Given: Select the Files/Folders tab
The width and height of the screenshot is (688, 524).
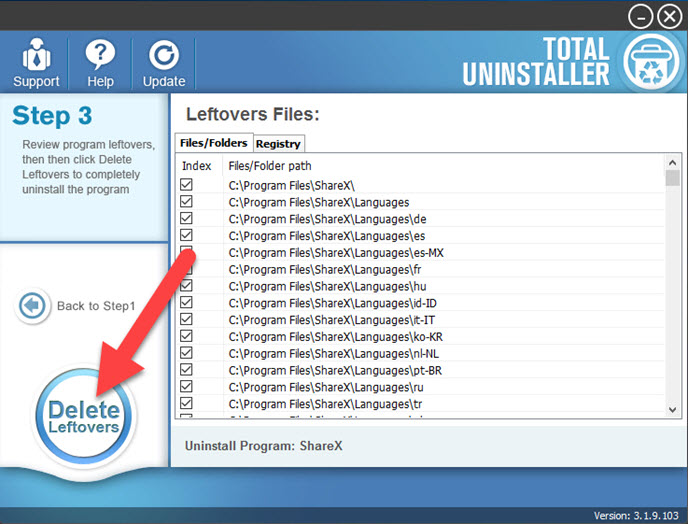Looking at the screenshot, I should [214, 143].
